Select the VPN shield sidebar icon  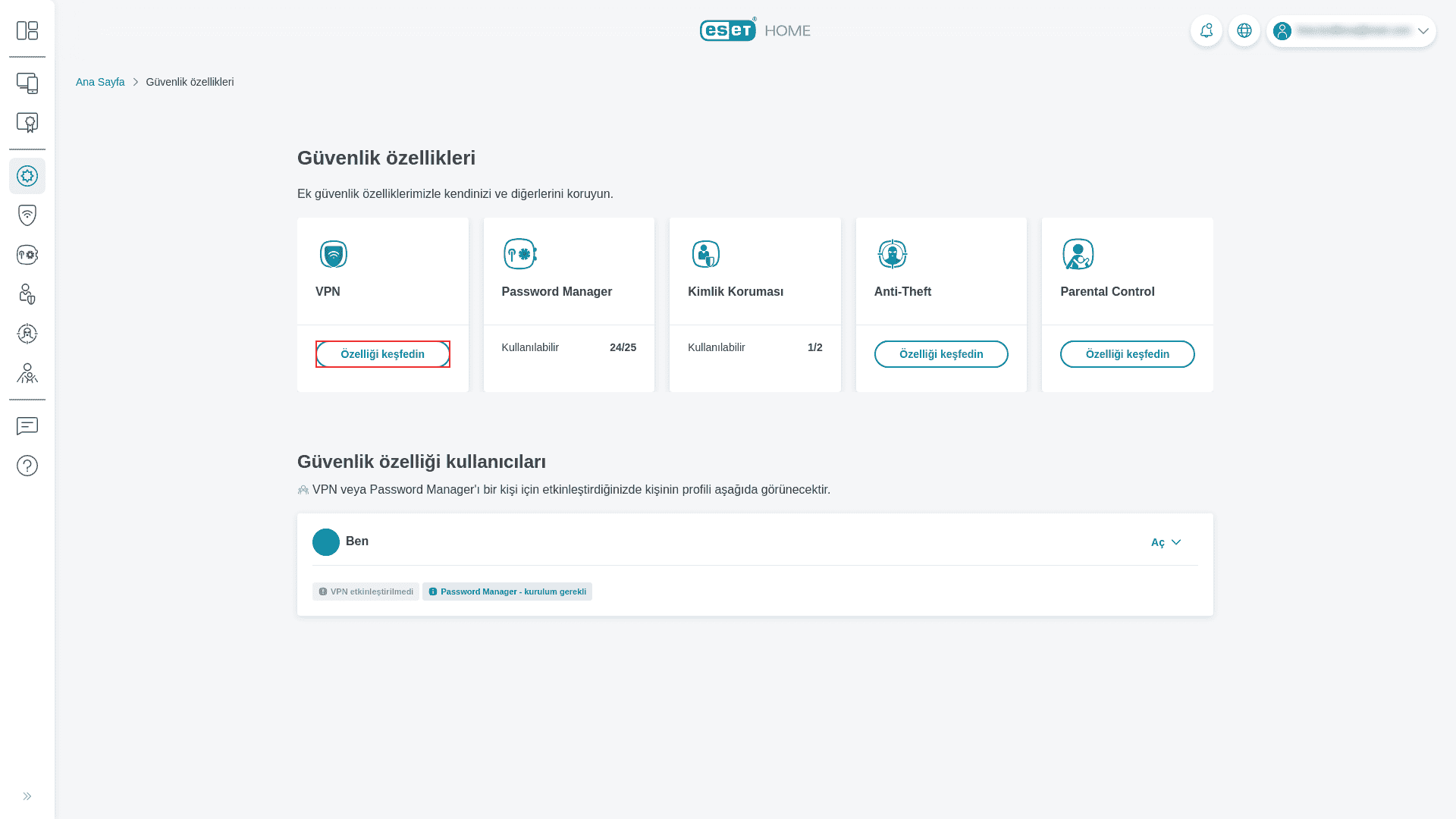27,215
